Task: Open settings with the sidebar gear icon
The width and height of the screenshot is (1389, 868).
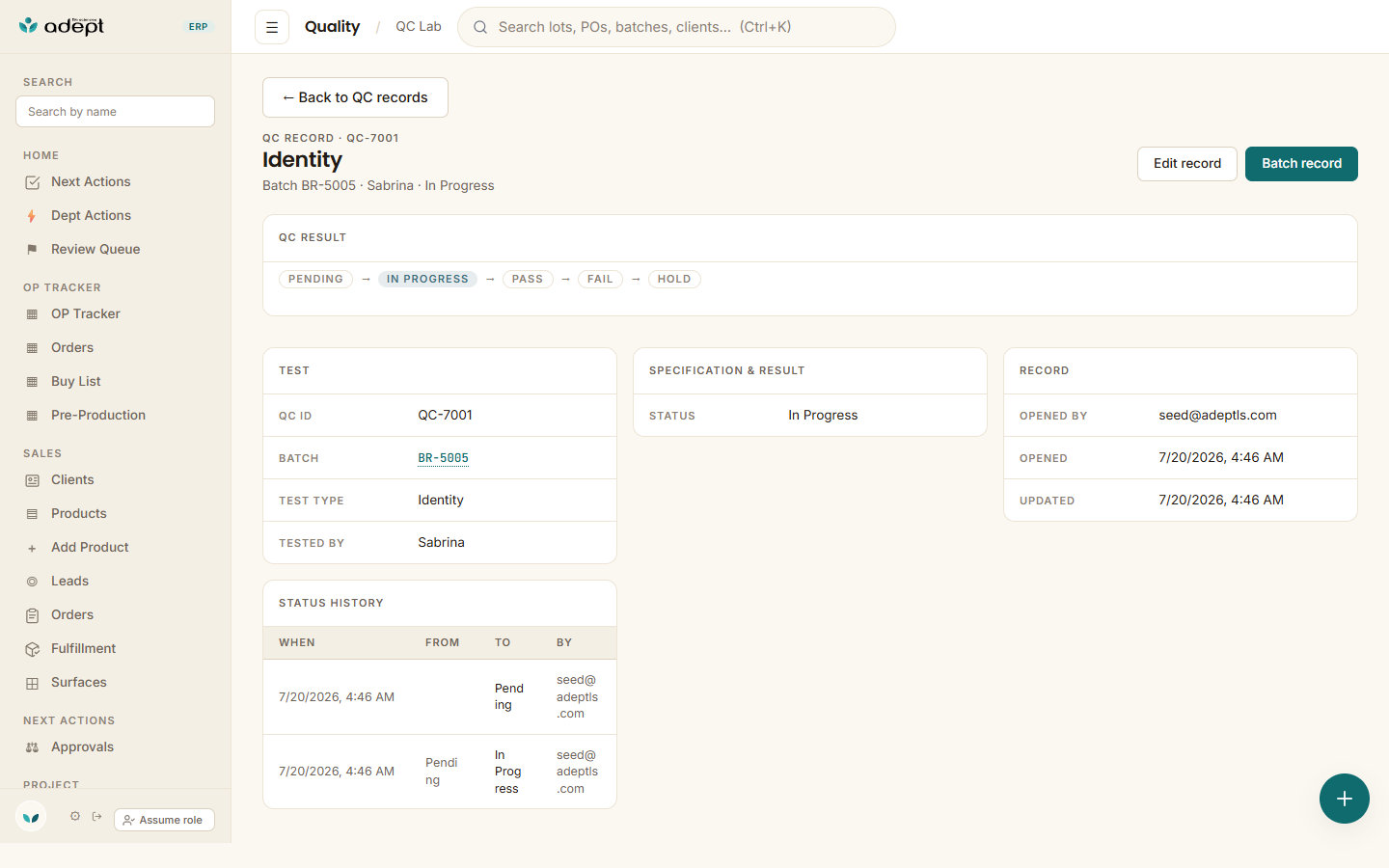Action: point(75,816)
